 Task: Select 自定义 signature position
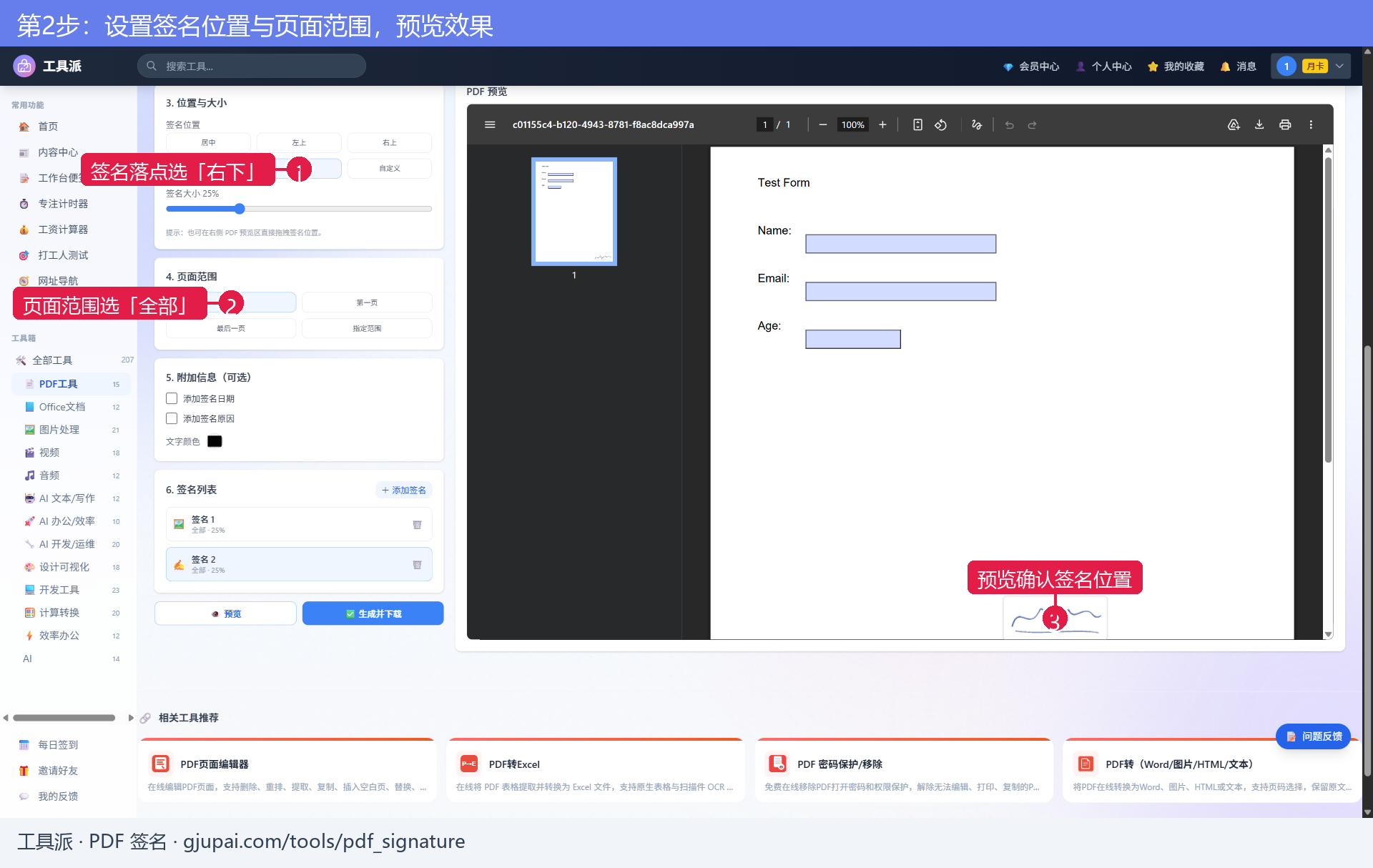(390, 169)
